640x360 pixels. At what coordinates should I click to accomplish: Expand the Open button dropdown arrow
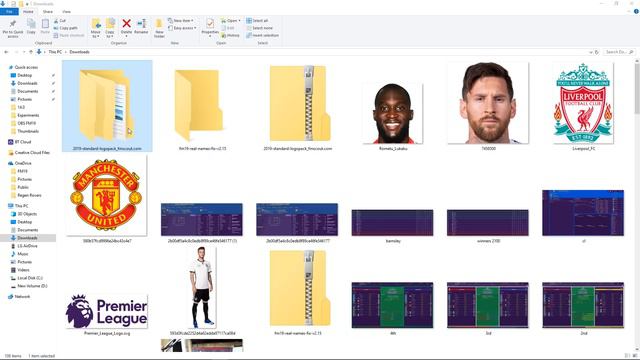(x=240, y=20)
